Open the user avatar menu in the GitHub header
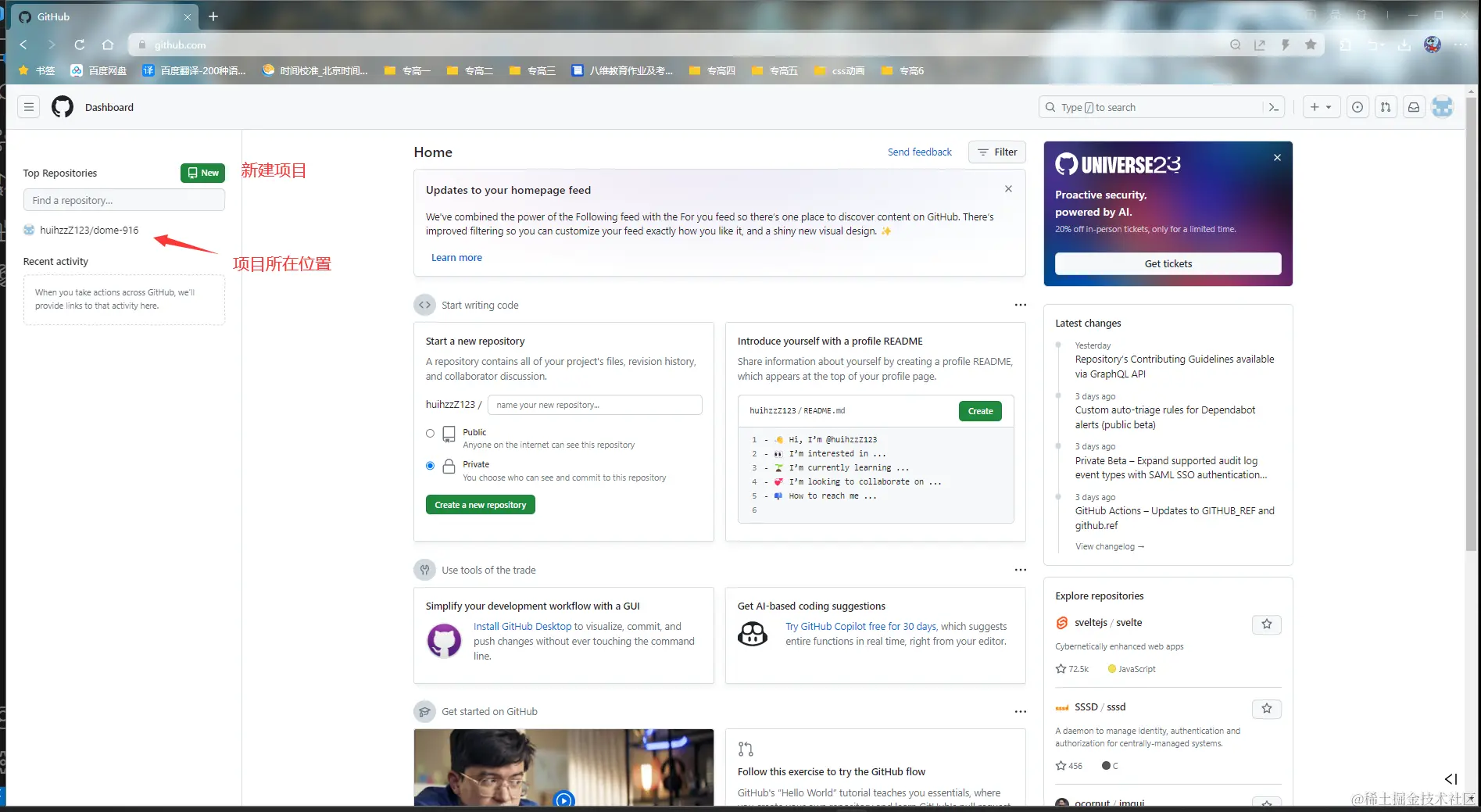The height and width of the screenshot is (812, 1481). point(1443,107)
